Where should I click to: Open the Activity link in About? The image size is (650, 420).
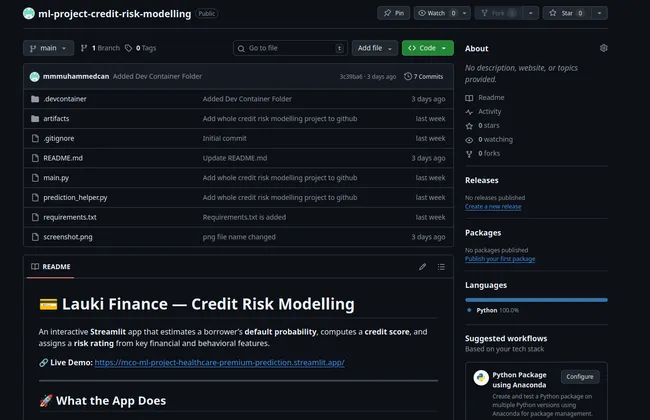point(483,112)
